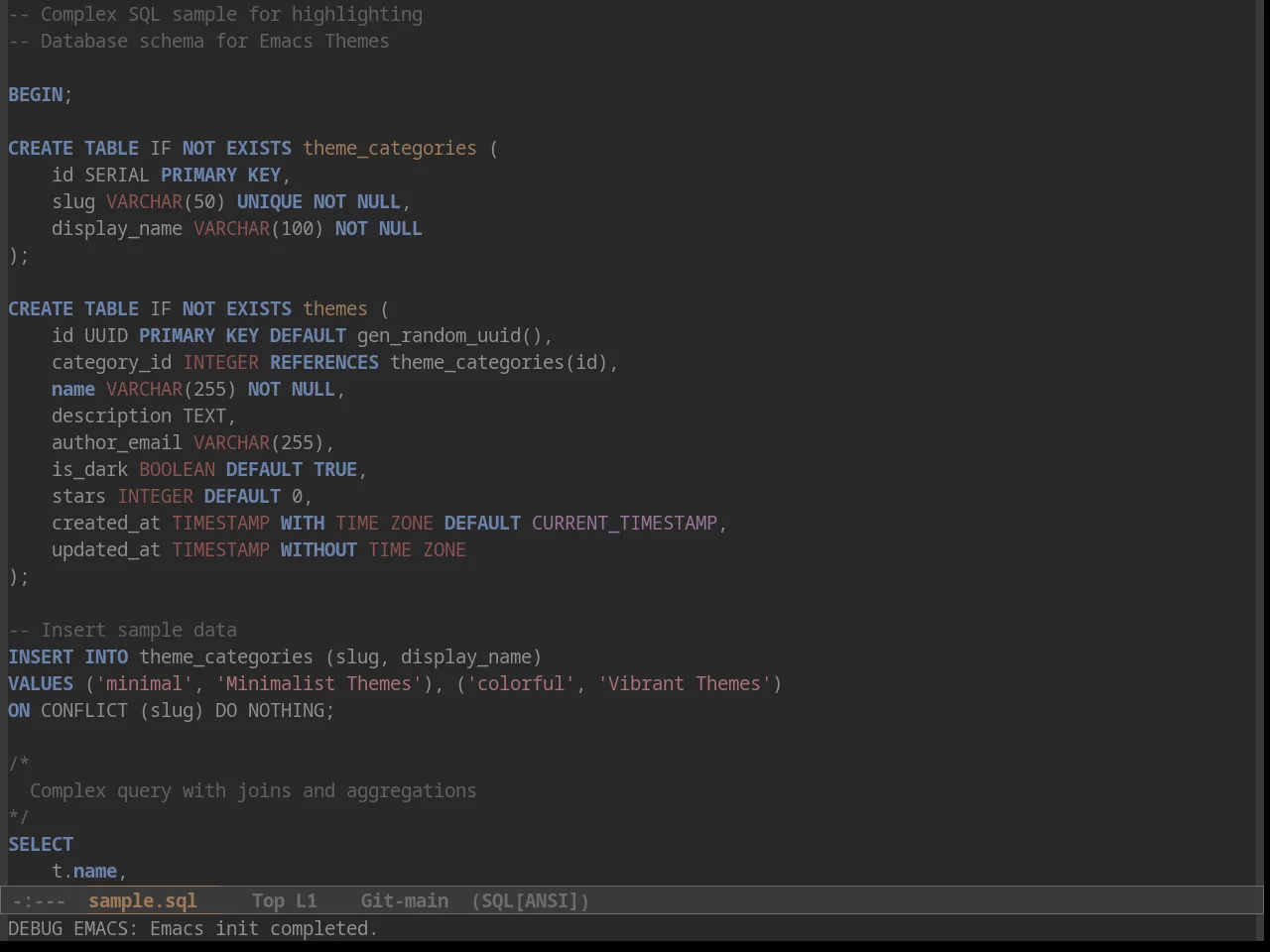
Task: Click the Top position indicator in mode line
Action: pyautogui.click(x=268, y=900)
